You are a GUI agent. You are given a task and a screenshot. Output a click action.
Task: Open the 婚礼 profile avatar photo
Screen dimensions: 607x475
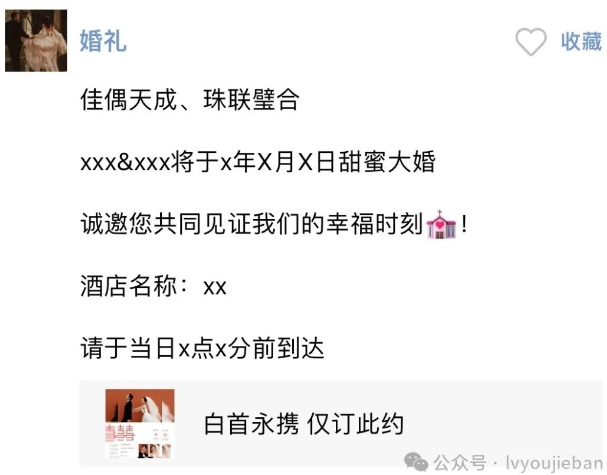coord(36,41)
